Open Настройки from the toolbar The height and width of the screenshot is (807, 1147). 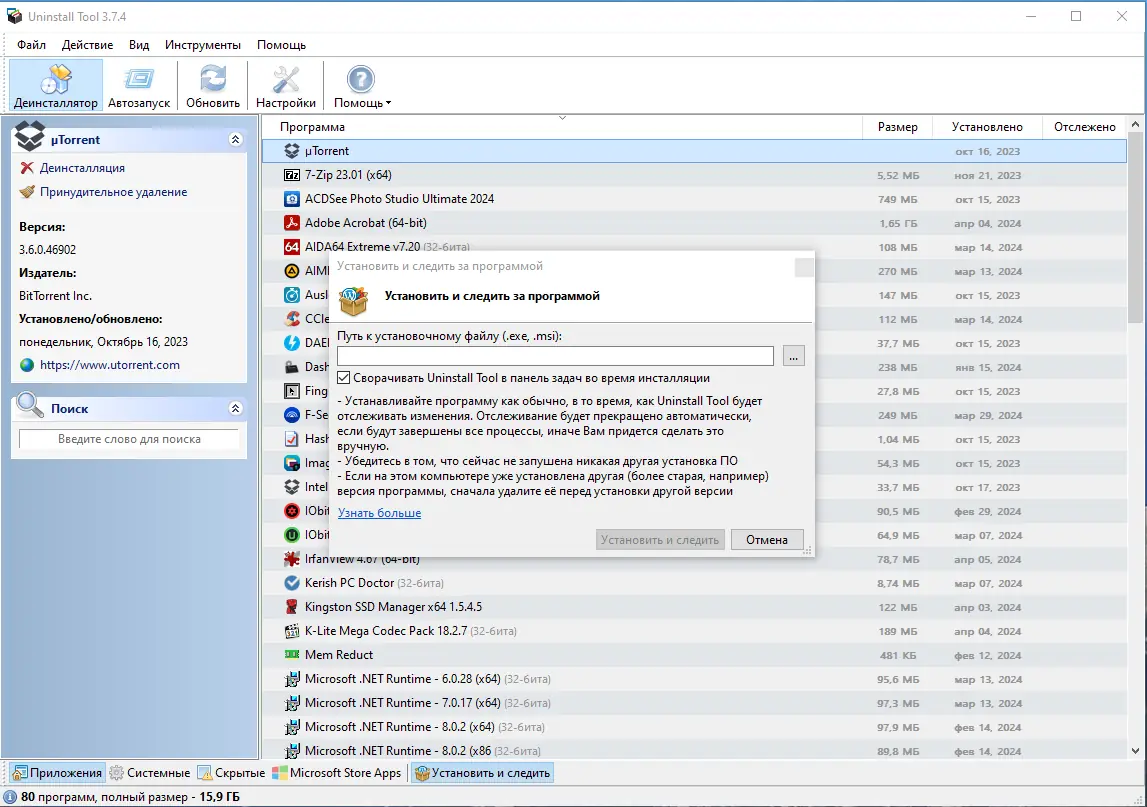(286, 86)
